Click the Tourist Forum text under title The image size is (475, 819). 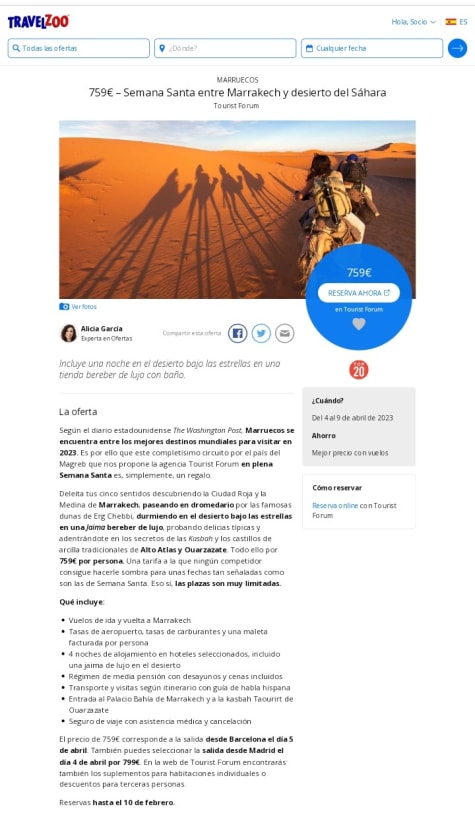click(236, 106)
